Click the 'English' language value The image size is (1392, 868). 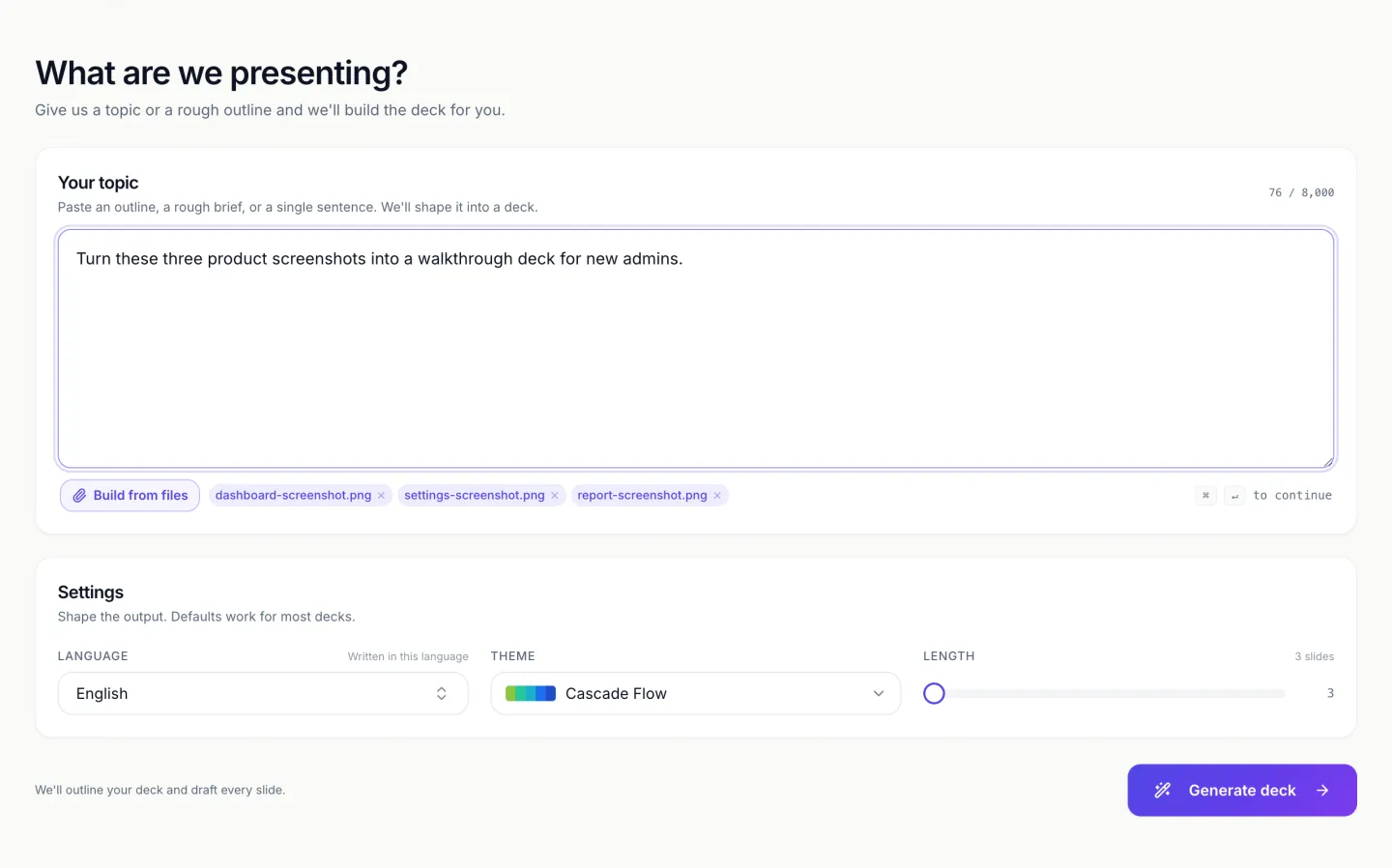click(101, 694)
